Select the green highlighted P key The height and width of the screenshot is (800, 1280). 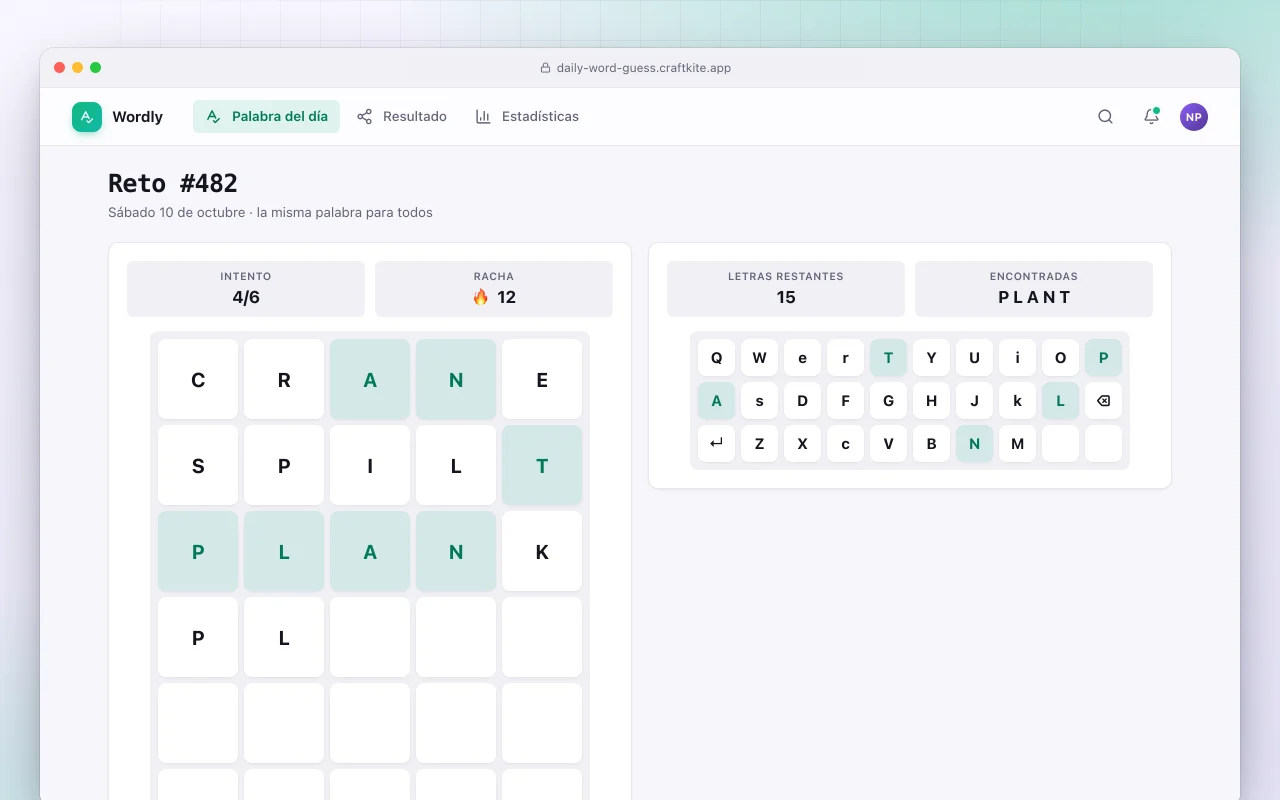(x=1103, y=358)
